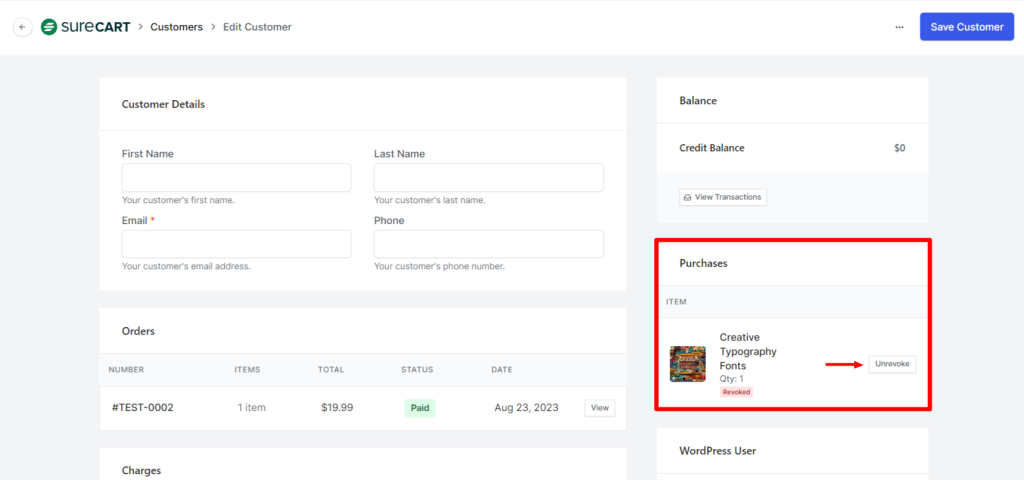Screen dimensions: 1024x480
Task: Click the Orders section heading
Action: click(138, 331)
